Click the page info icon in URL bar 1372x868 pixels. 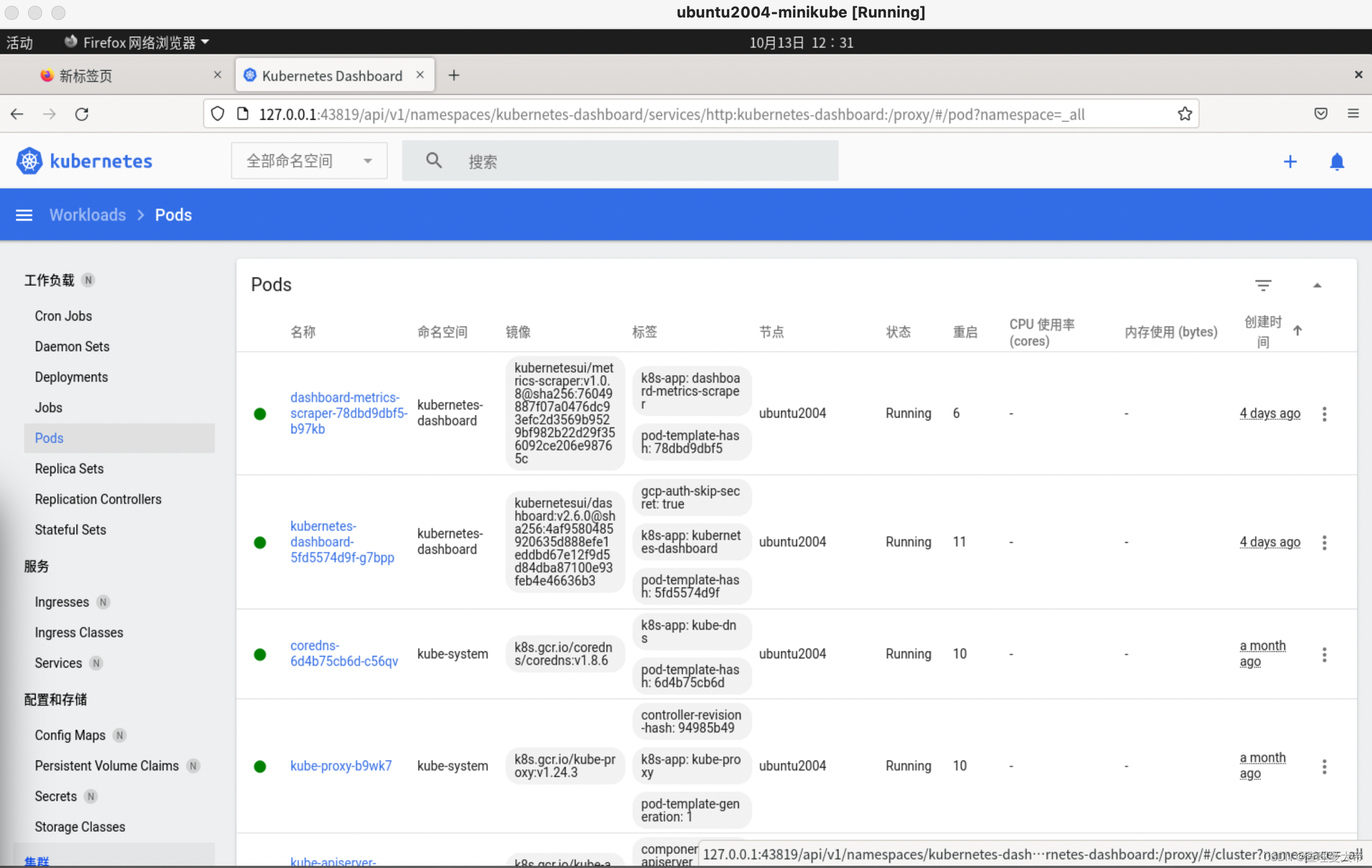(x=242, y=114)
